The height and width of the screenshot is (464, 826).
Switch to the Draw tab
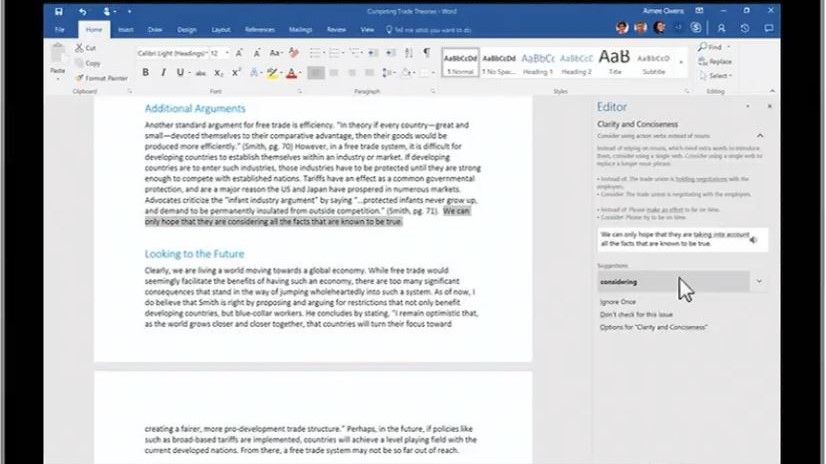point(155,29)
